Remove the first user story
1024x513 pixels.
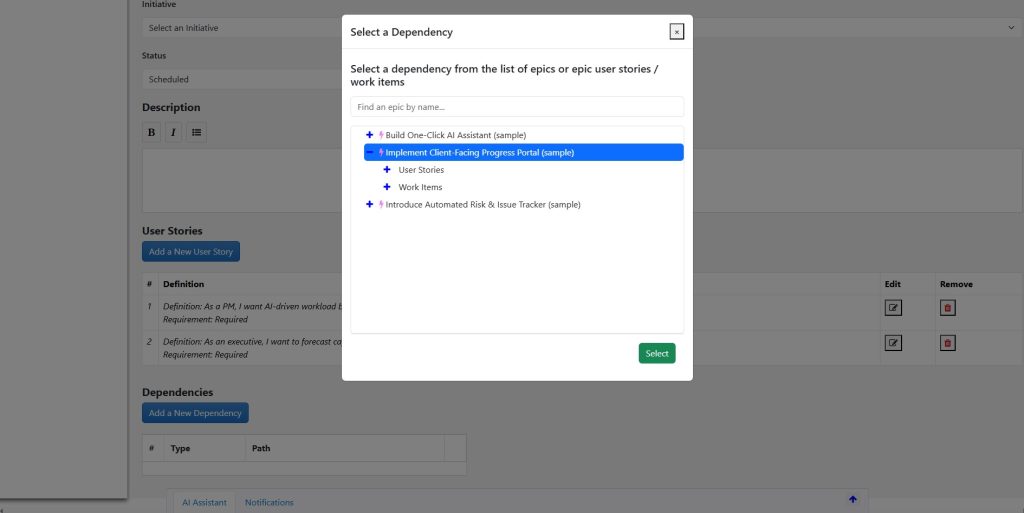tap(947, 307)
